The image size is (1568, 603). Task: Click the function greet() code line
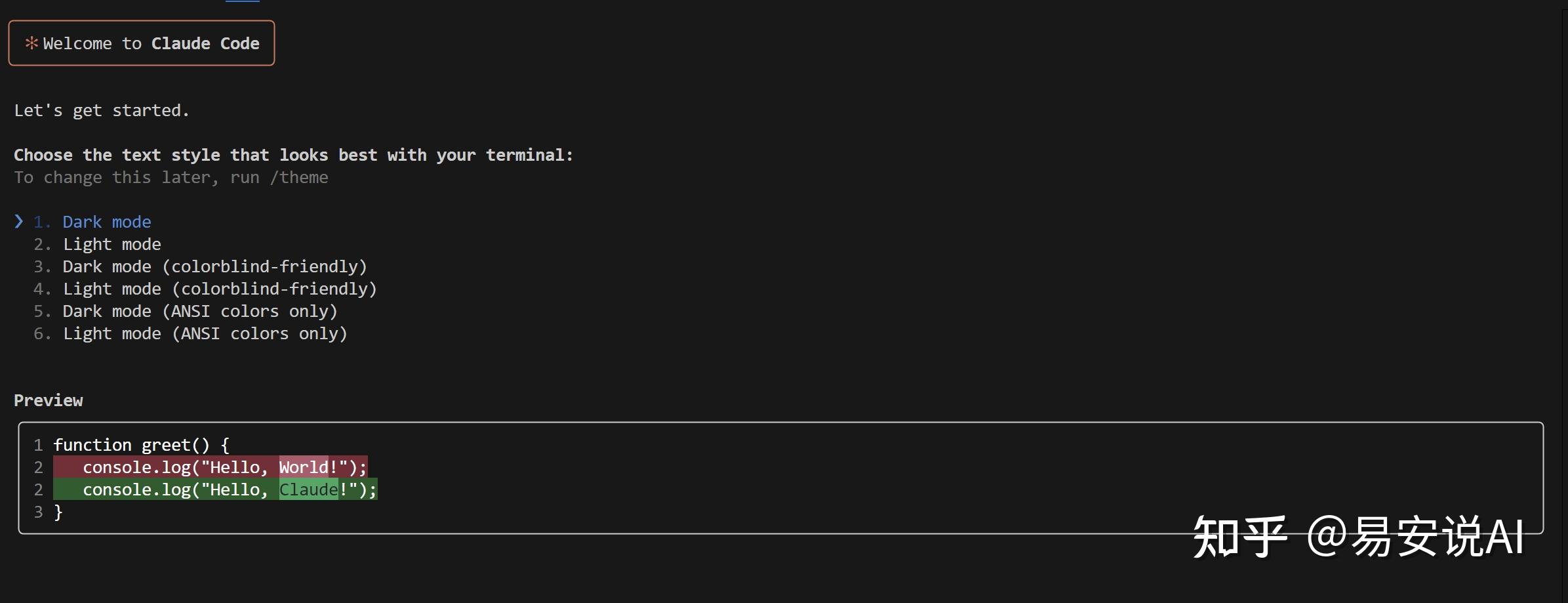pyautogui.click(x=141, y=445)
